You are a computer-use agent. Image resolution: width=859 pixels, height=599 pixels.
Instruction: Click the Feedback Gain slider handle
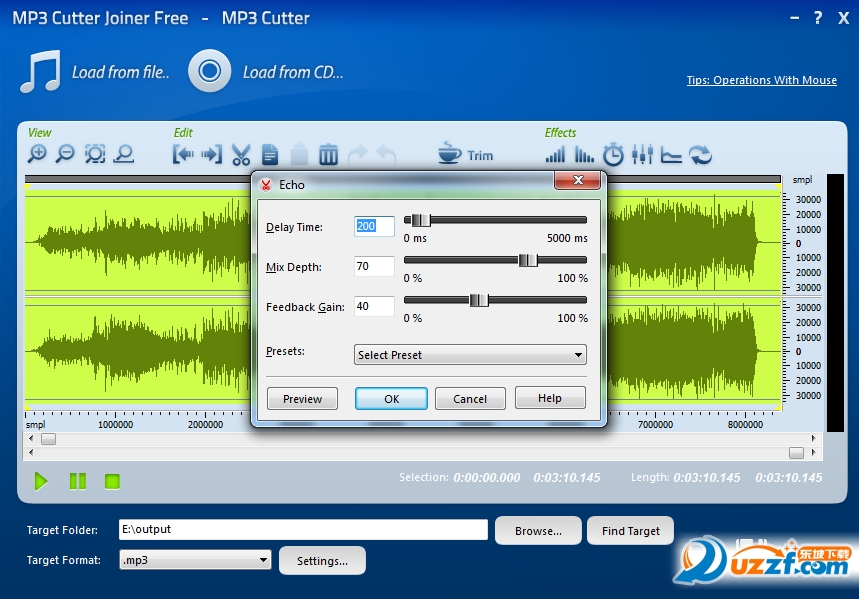coord(479,300)
